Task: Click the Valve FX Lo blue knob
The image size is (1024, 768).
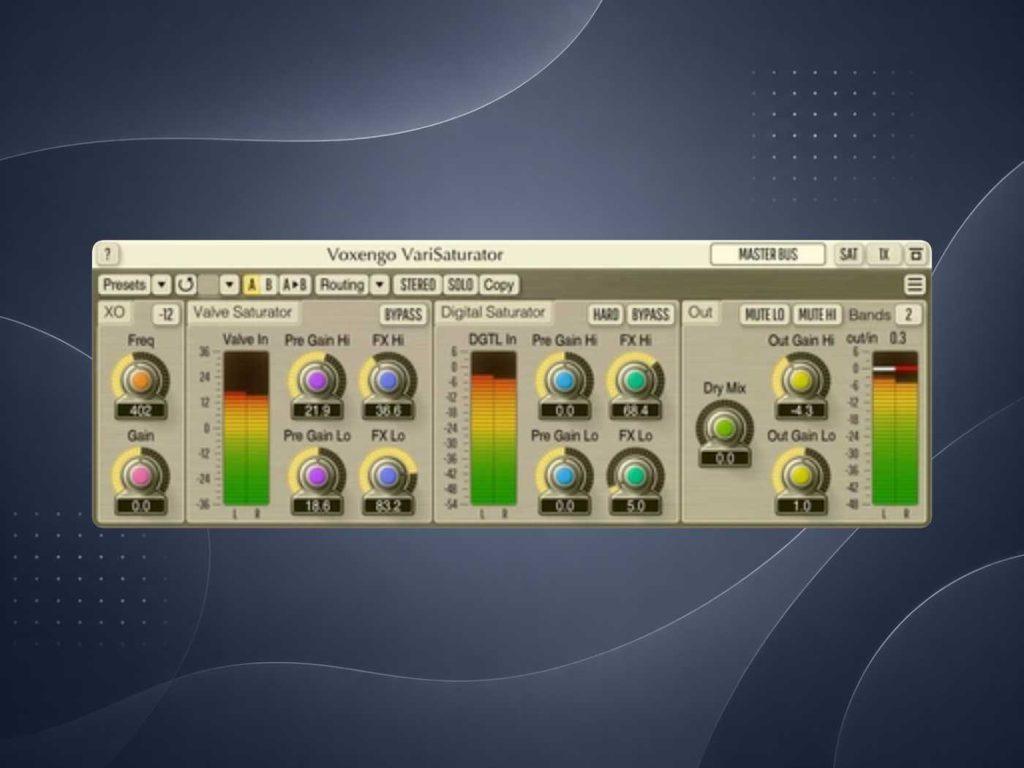Action: click(388, 475)
